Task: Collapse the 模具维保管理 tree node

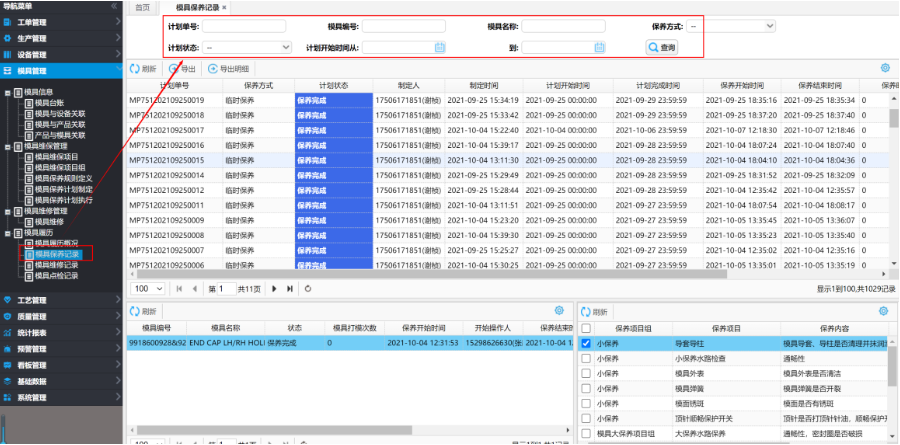Action: tap(7, 146)
